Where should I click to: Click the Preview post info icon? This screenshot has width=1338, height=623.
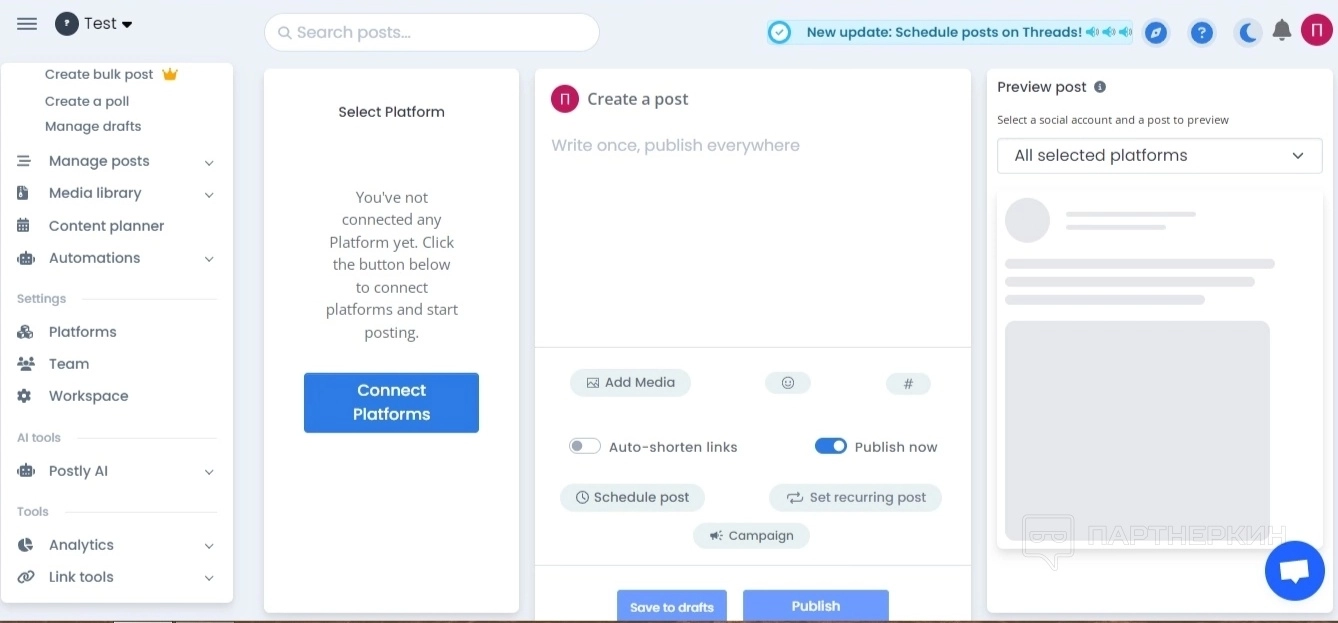click(x=1100, y=87)
